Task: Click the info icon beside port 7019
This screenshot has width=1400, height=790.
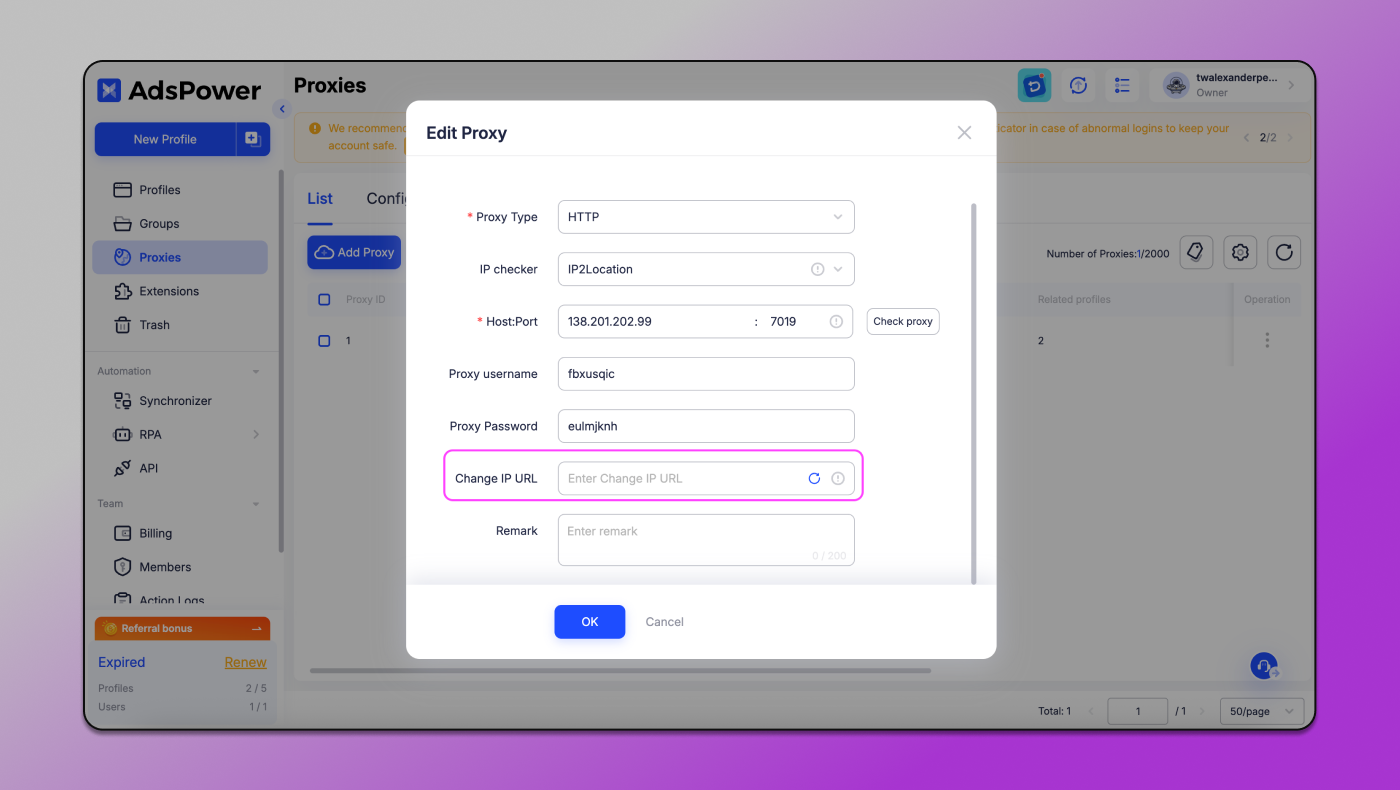Action: [x=836, y=322]
